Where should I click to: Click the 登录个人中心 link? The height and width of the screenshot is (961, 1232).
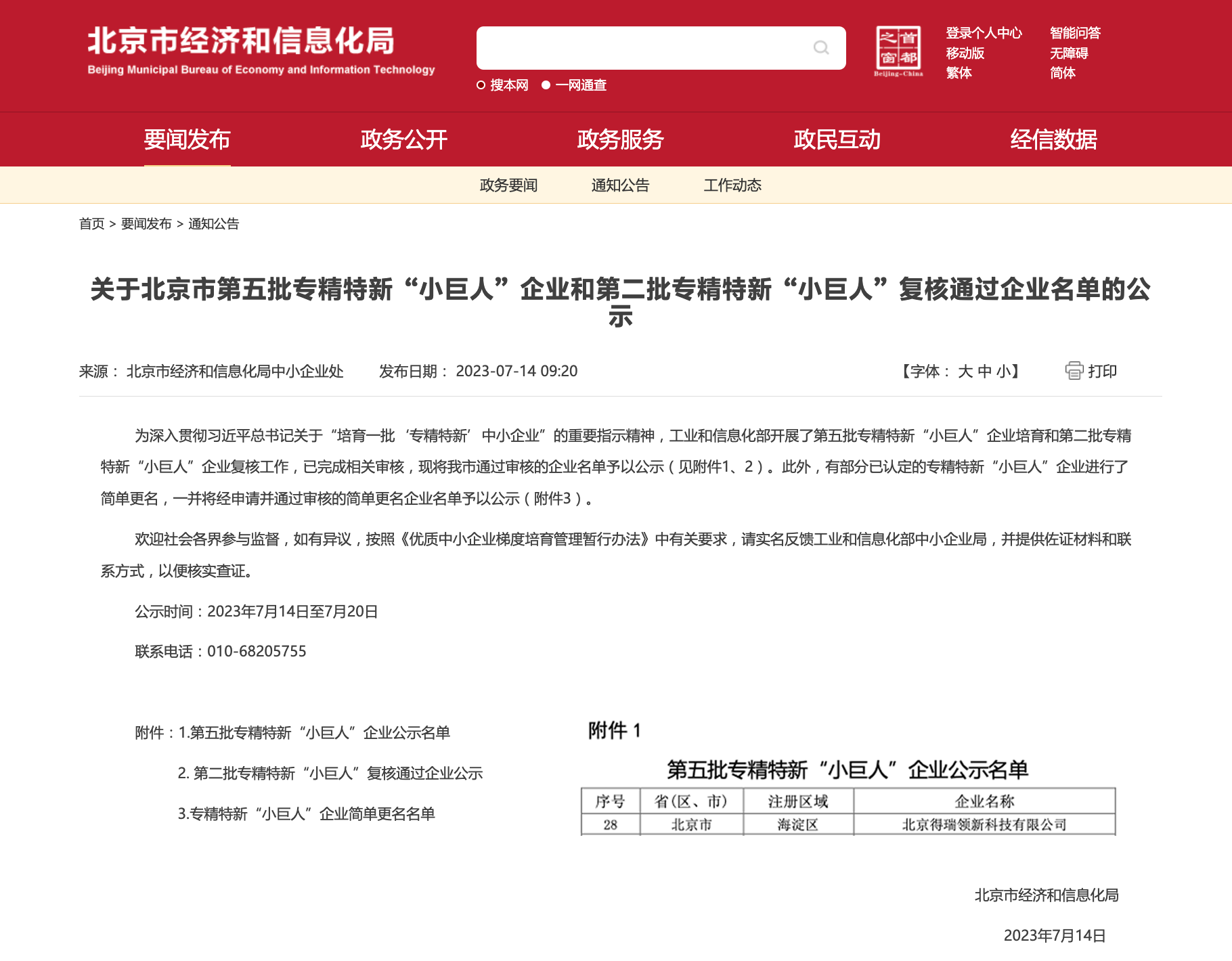pyautogui.click(x=984, y=33)
